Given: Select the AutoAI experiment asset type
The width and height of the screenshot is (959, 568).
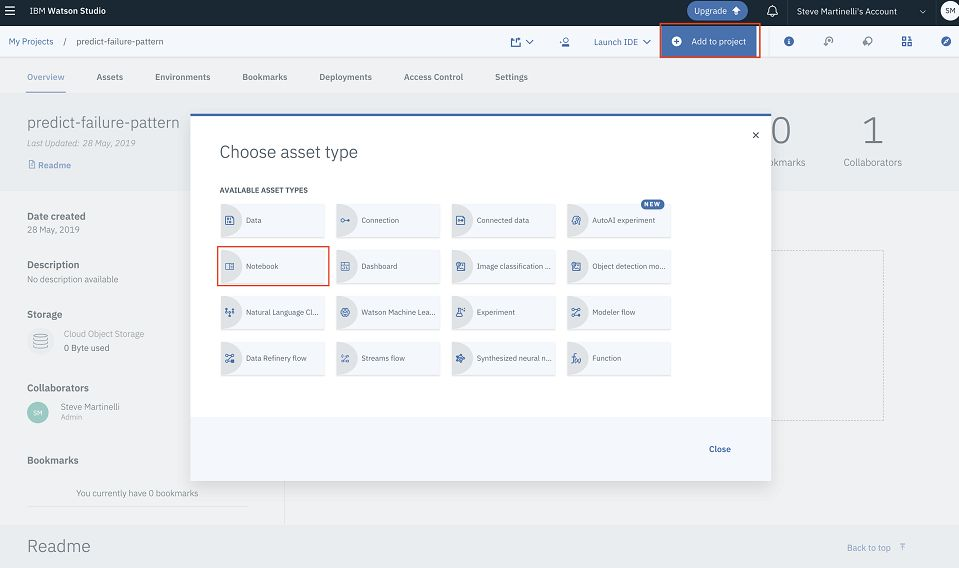Looking at the screenshot, I should [619, 221].
